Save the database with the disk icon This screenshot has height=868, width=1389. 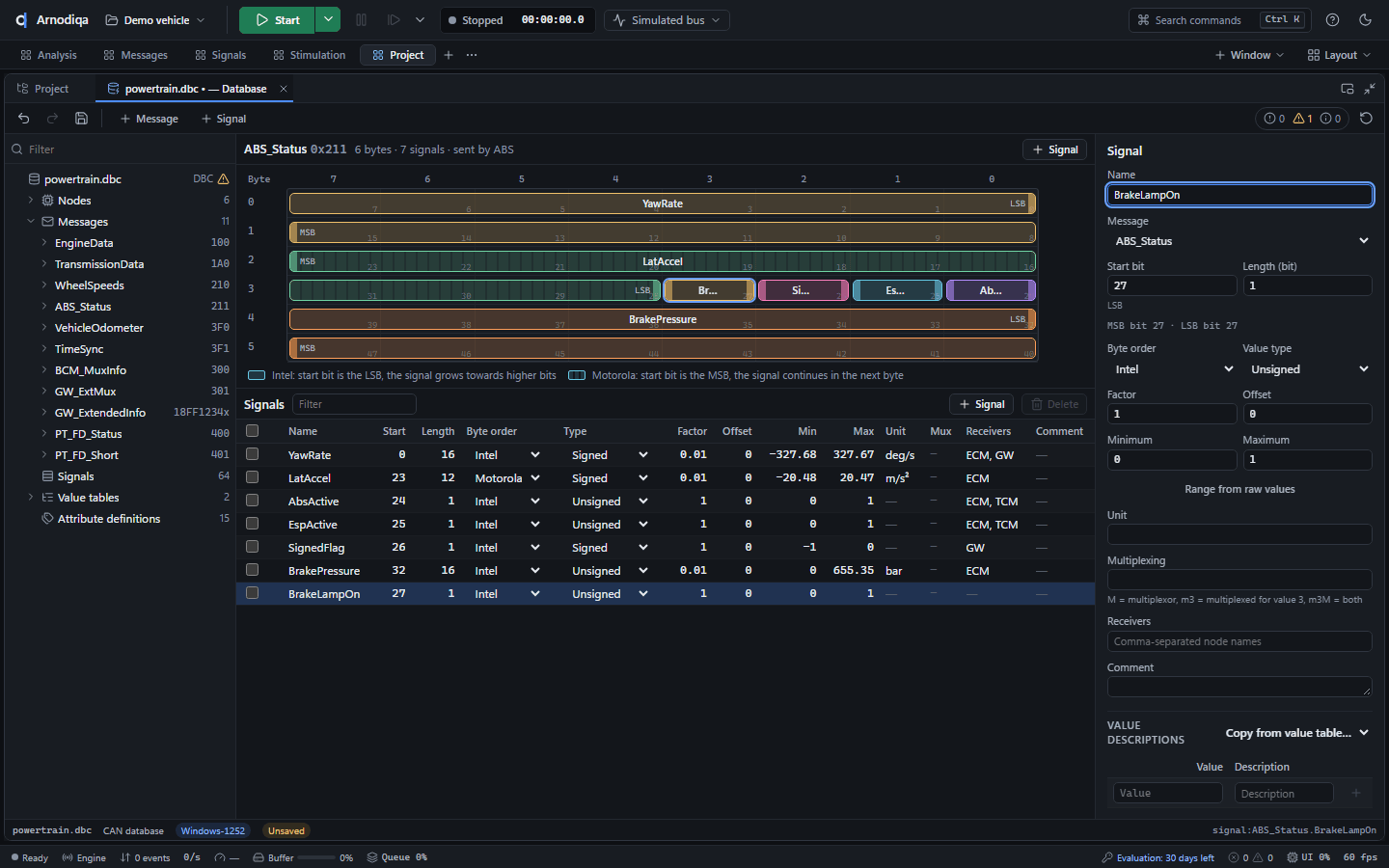[82, 119]
